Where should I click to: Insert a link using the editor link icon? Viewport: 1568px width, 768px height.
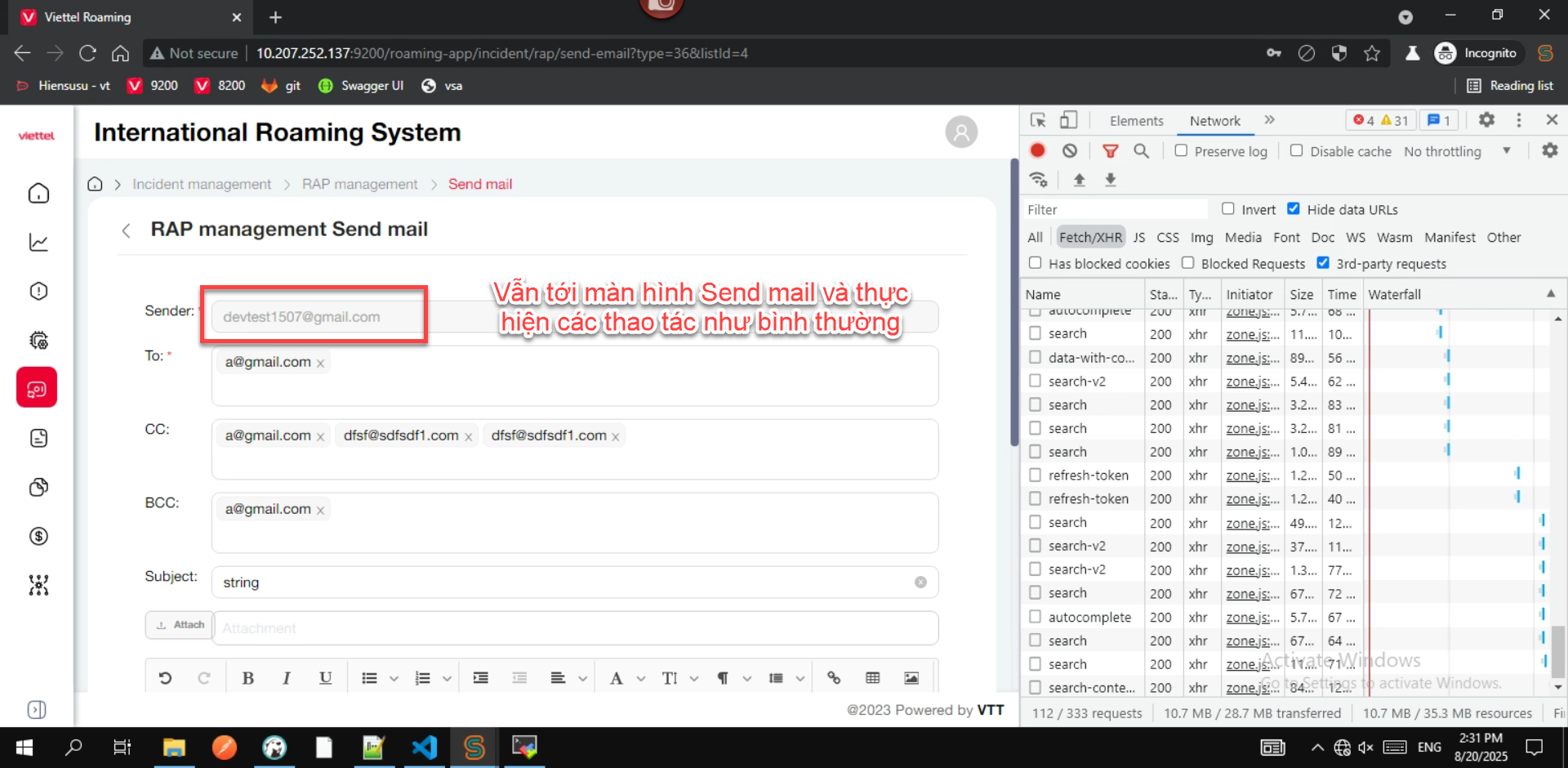(x=834, y=678)
